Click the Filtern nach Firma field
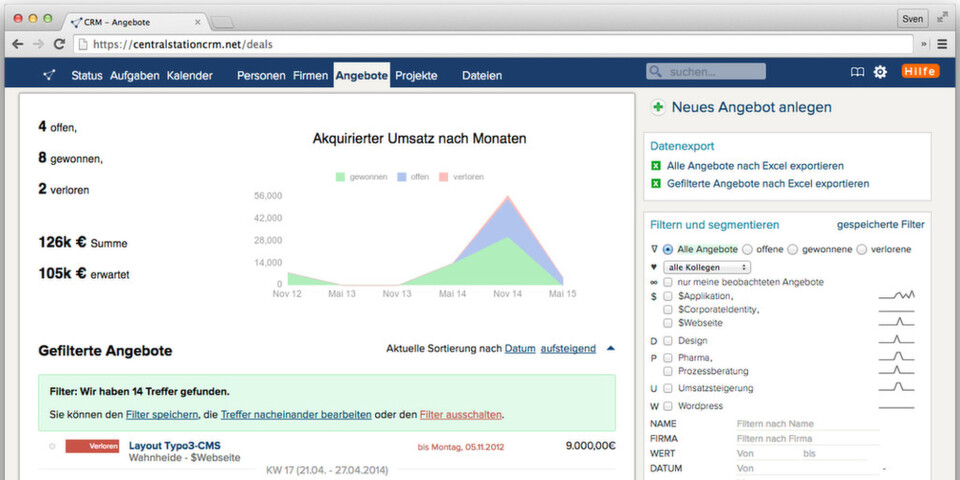960x480 pixels. point(807,438)
